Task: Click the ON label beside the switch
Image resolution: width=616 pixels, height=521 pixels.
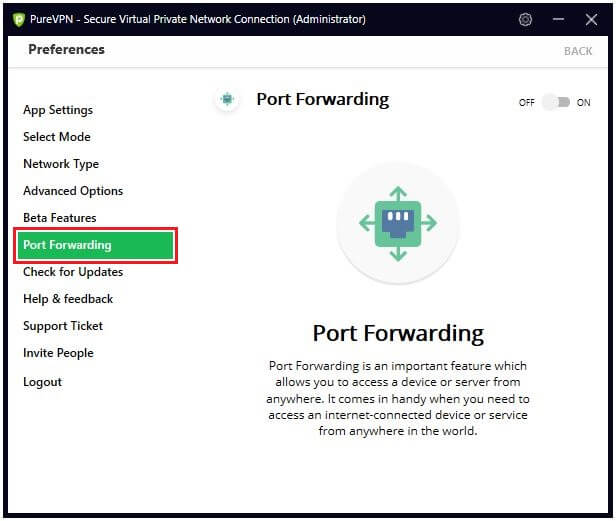Action: (x=583, y=103)
